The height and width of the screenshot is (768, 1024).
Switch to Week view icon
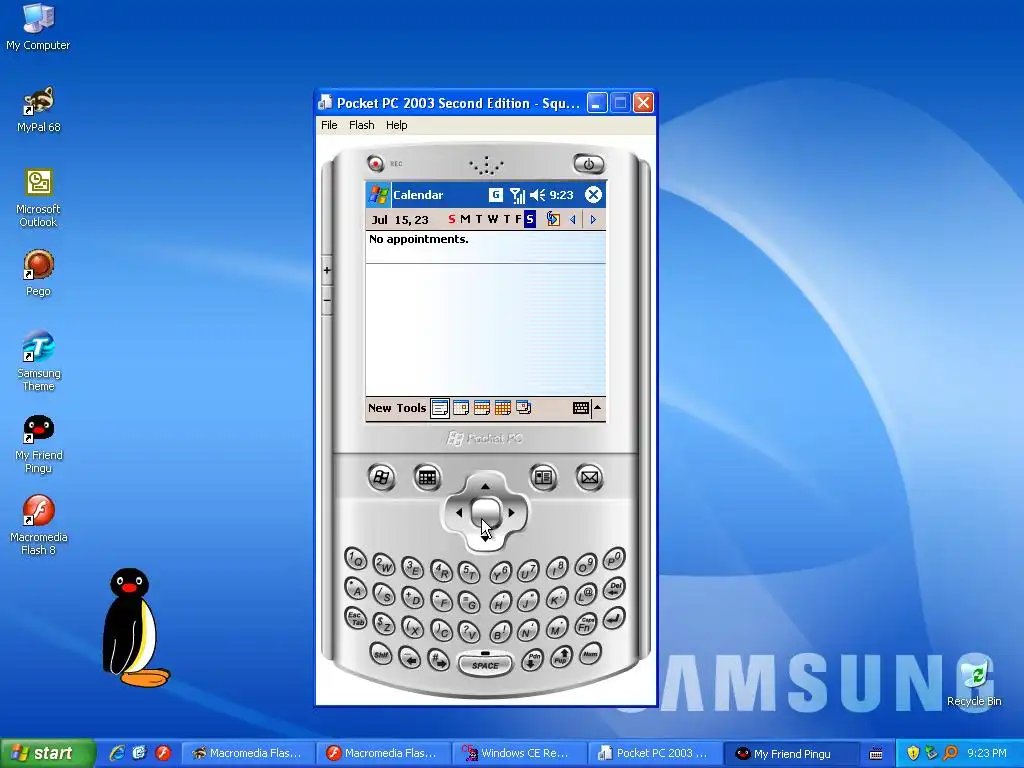pyautogui.click(x=482, y=408)
